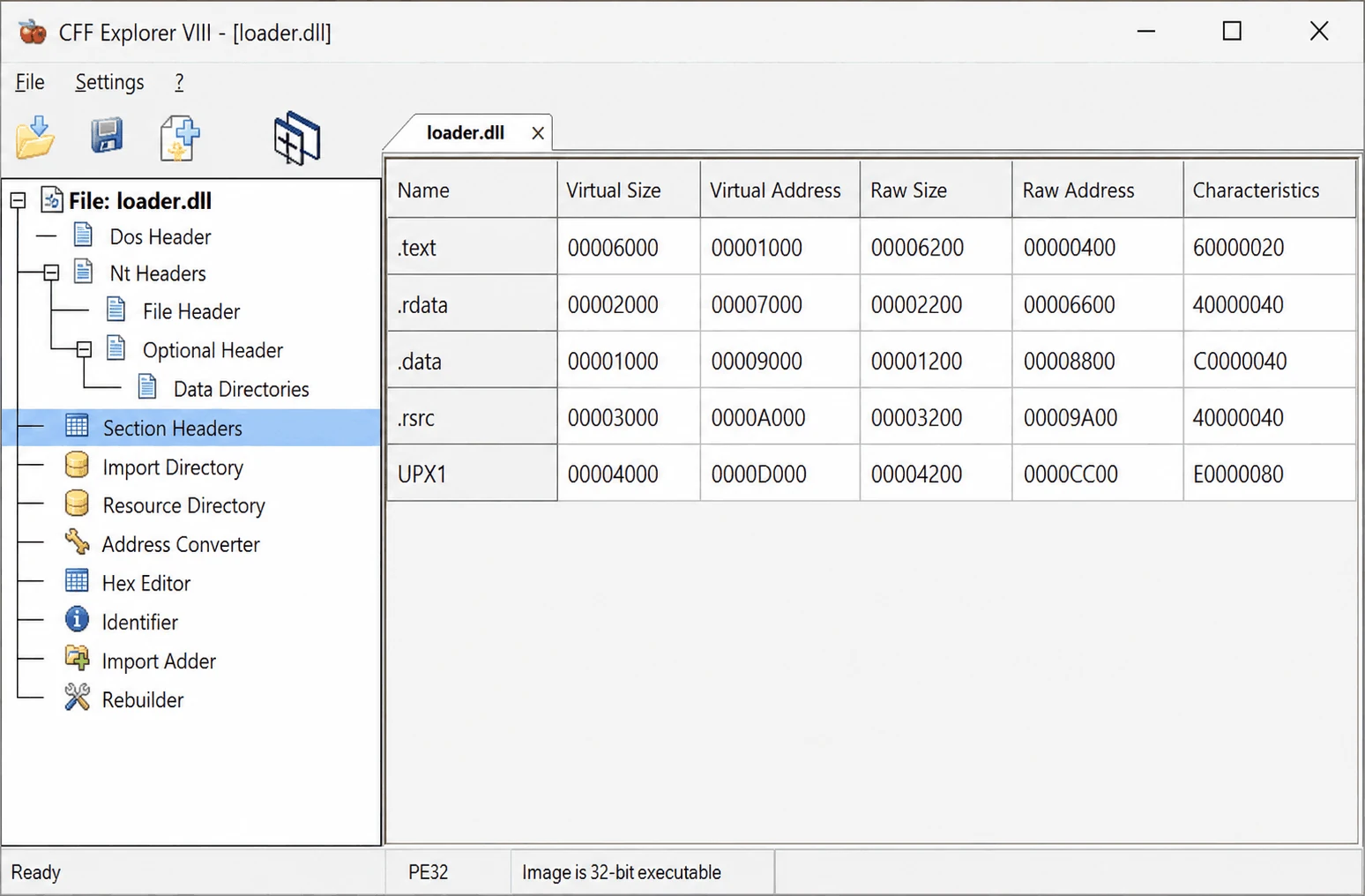Click the File Header page icon
The image size is (1365, 896).
click(x=116, y=309)
